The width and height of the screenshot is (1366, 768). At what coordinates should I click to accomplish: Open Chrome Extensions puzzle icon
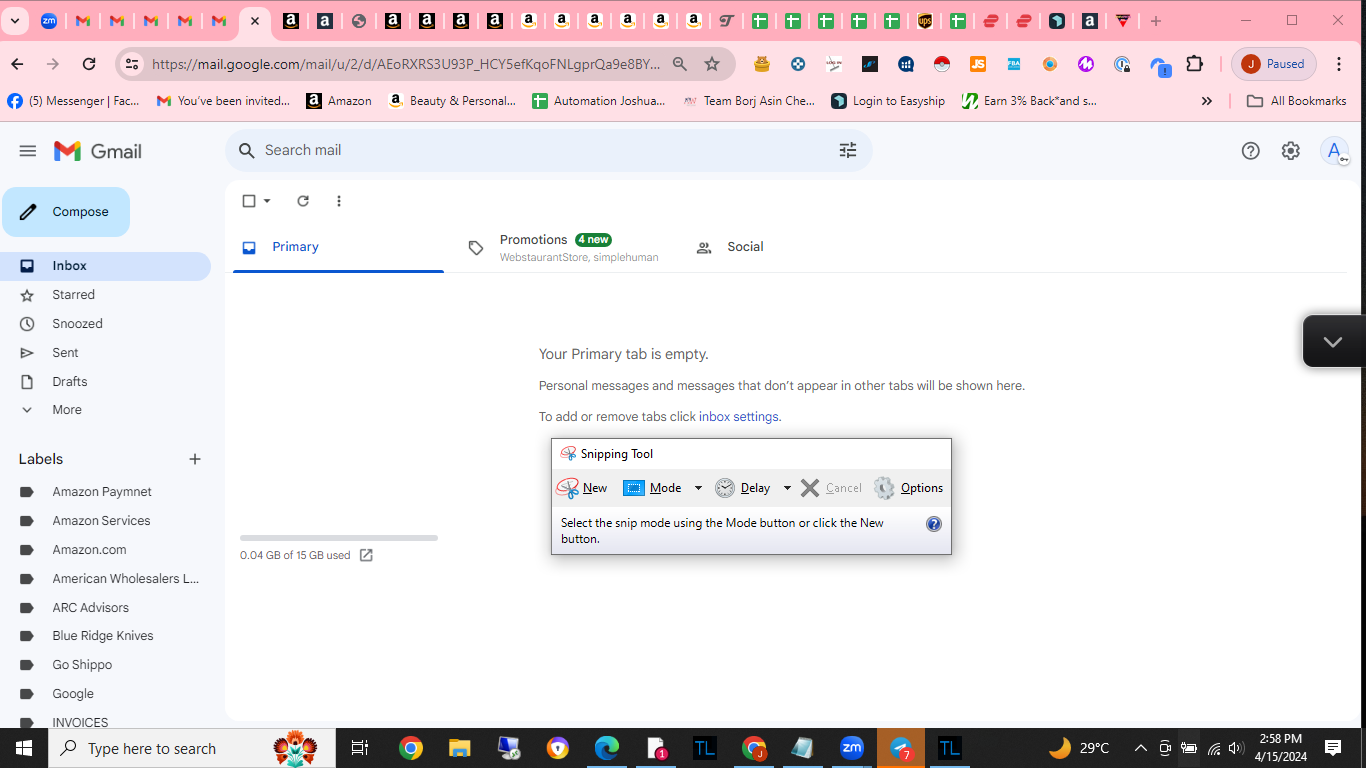click(1194, 64)
